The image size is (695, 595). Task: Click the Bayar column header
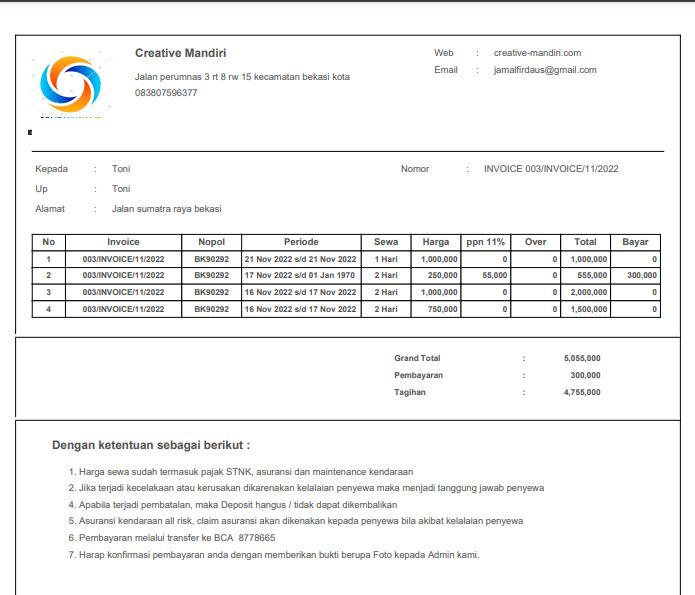tap(635, 242)
